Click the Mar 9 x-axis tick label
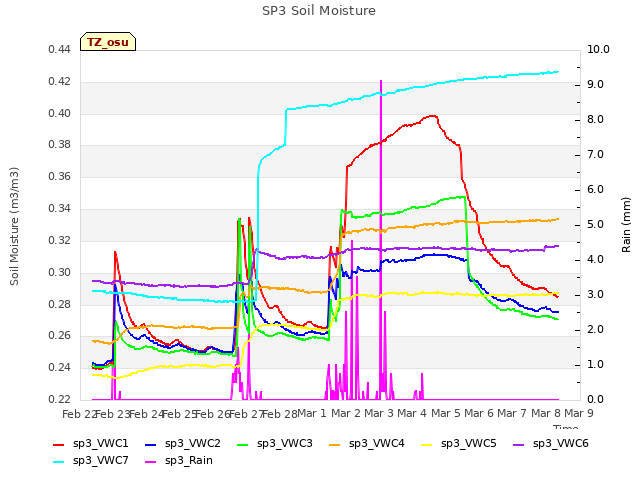The height and width of the screenshot is (480, 640). [x=579, y=413]
